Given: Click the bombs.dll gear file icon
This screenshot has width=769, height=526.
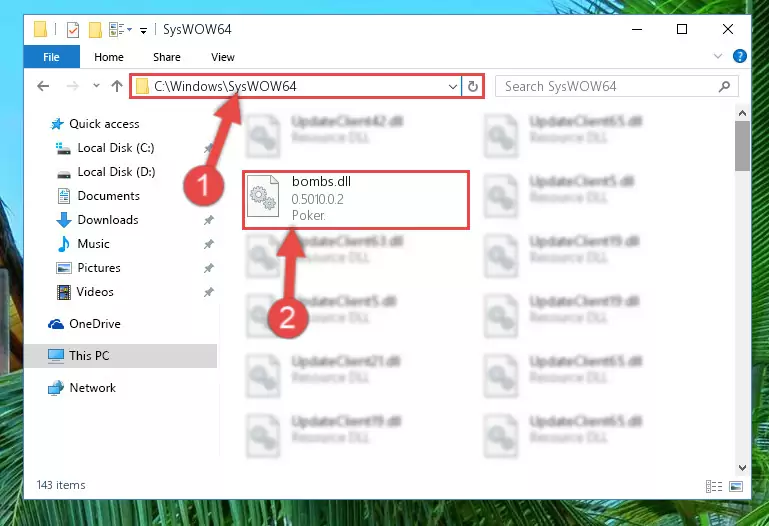Looking at the screenshot, I should coord(263,196).
